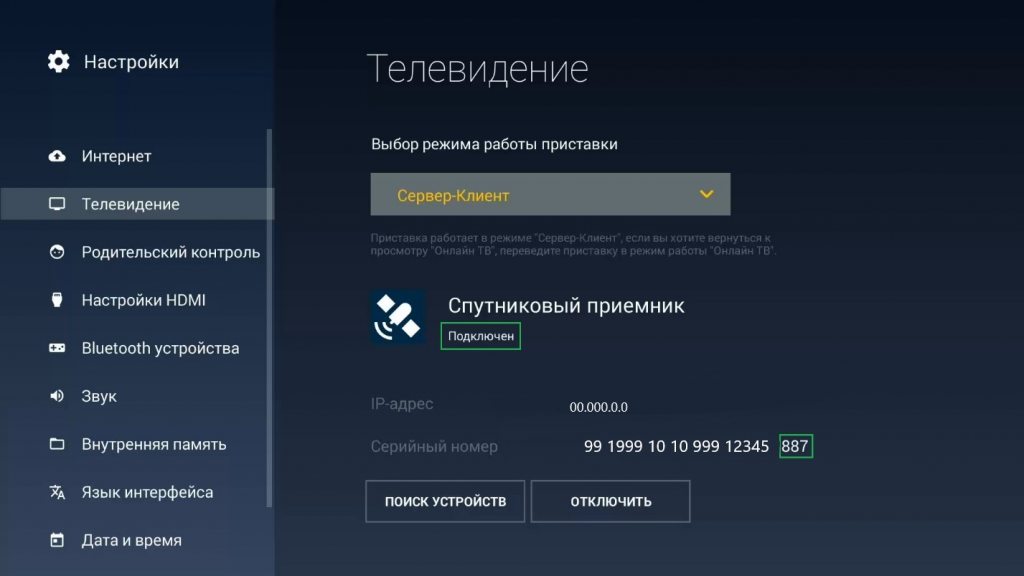
Task: Click the Серийный номер label
Action: click(434, 446)
